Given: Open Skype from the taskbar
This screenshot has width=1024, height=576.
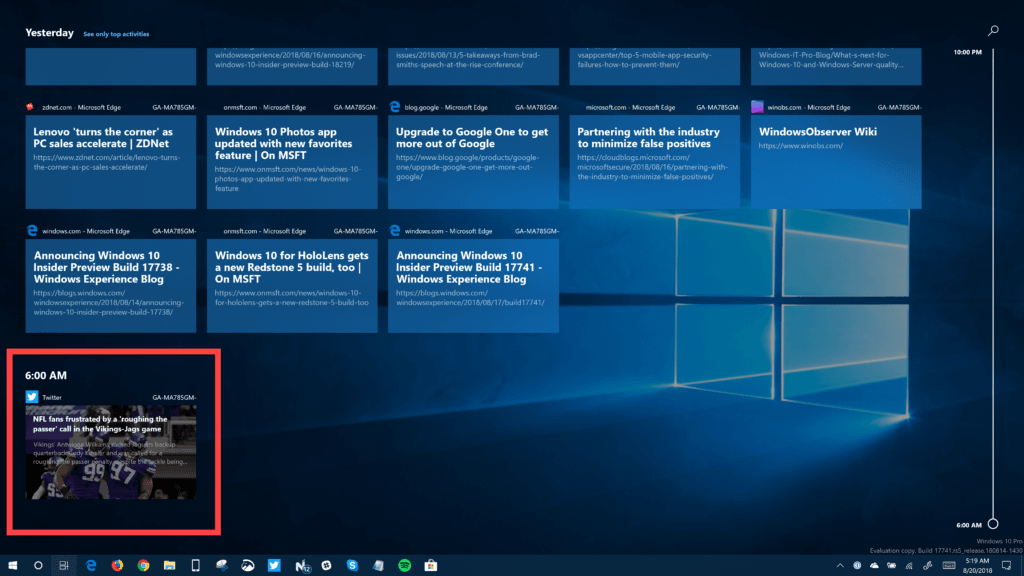Looking at the screenshot, I should click(x=352, y=565).
